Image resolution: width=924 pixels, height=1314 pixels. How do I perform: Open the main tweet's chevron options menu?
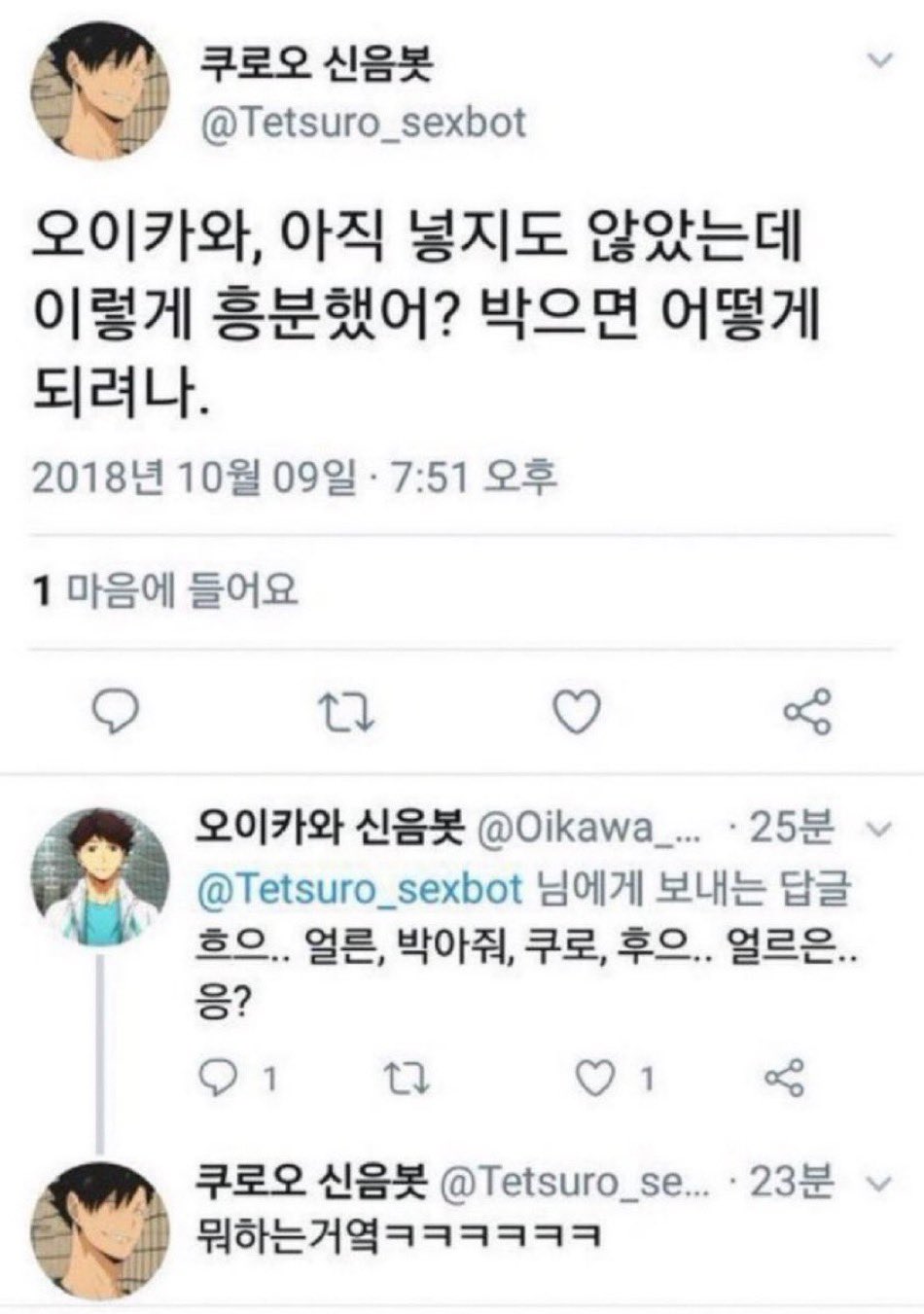pyautogui.click(x=879, y=60)
